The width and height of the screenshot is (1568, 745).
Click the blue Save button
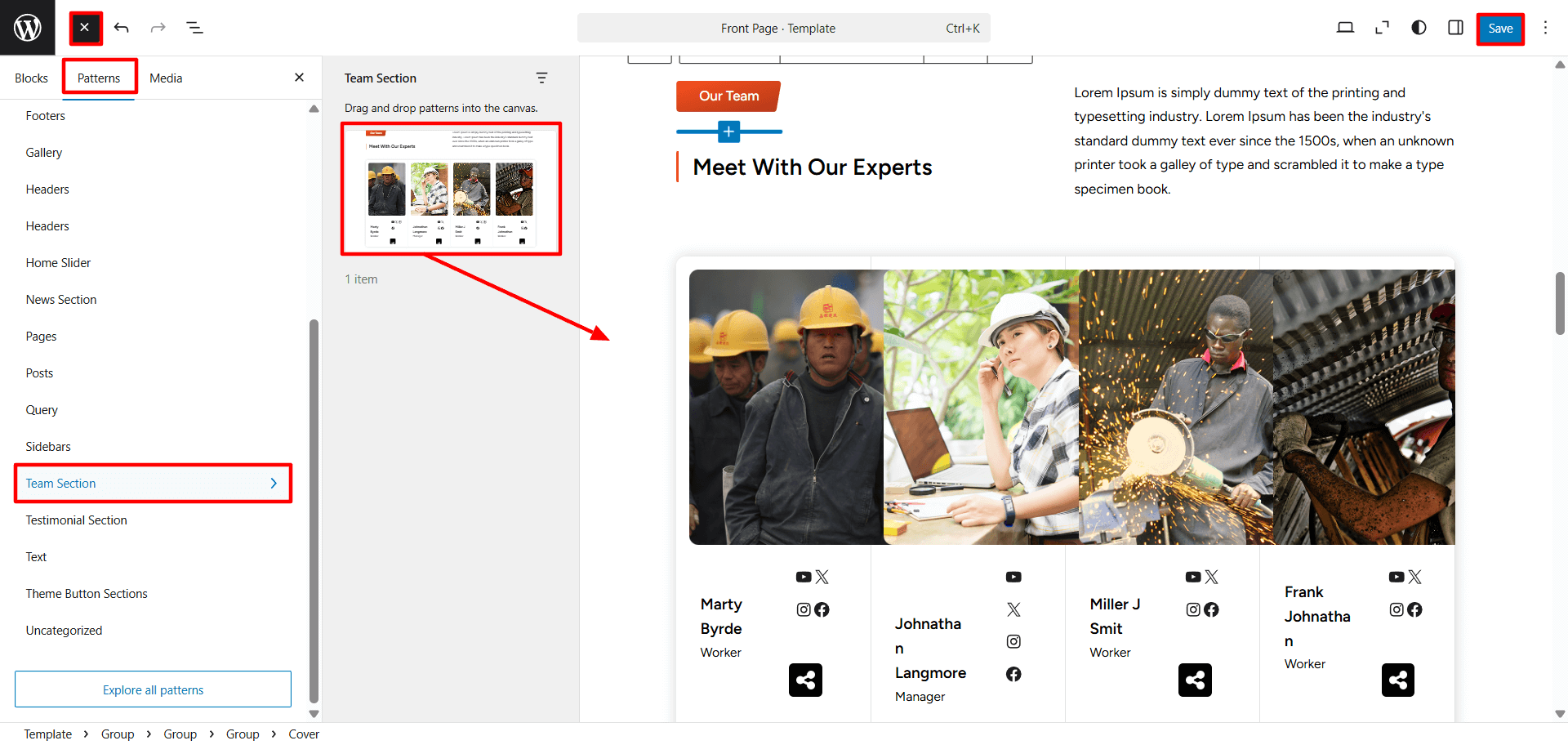pyautogui.click(x=1499, y=29)
